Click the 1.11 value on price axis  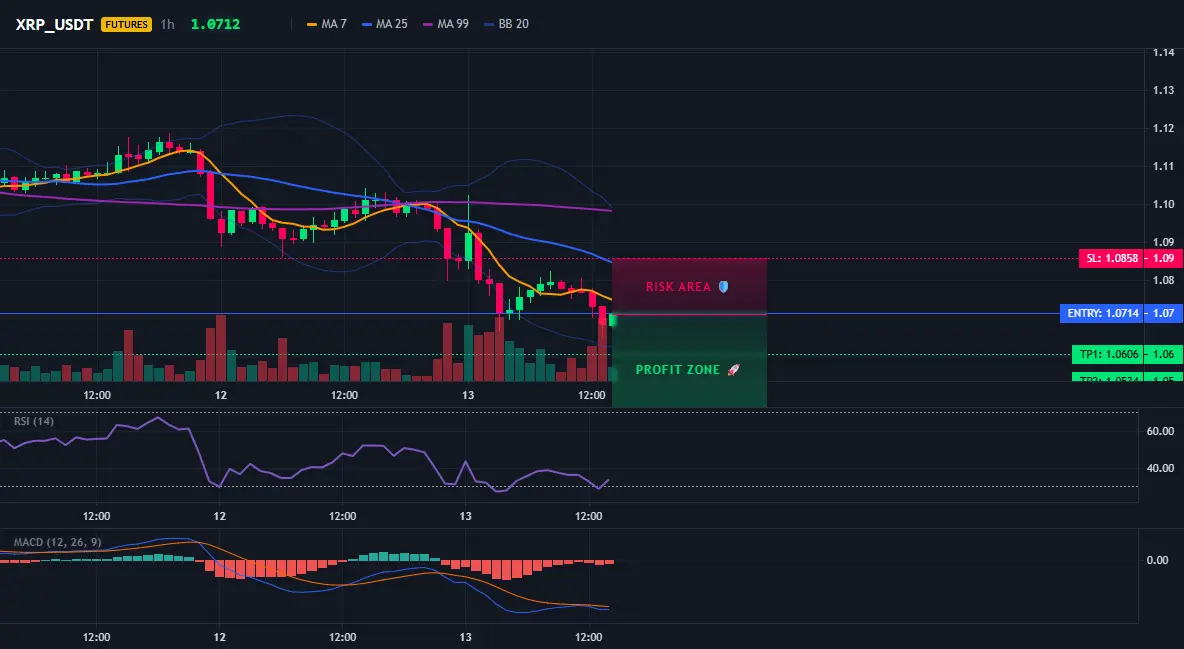click(x=1163, y=166)
